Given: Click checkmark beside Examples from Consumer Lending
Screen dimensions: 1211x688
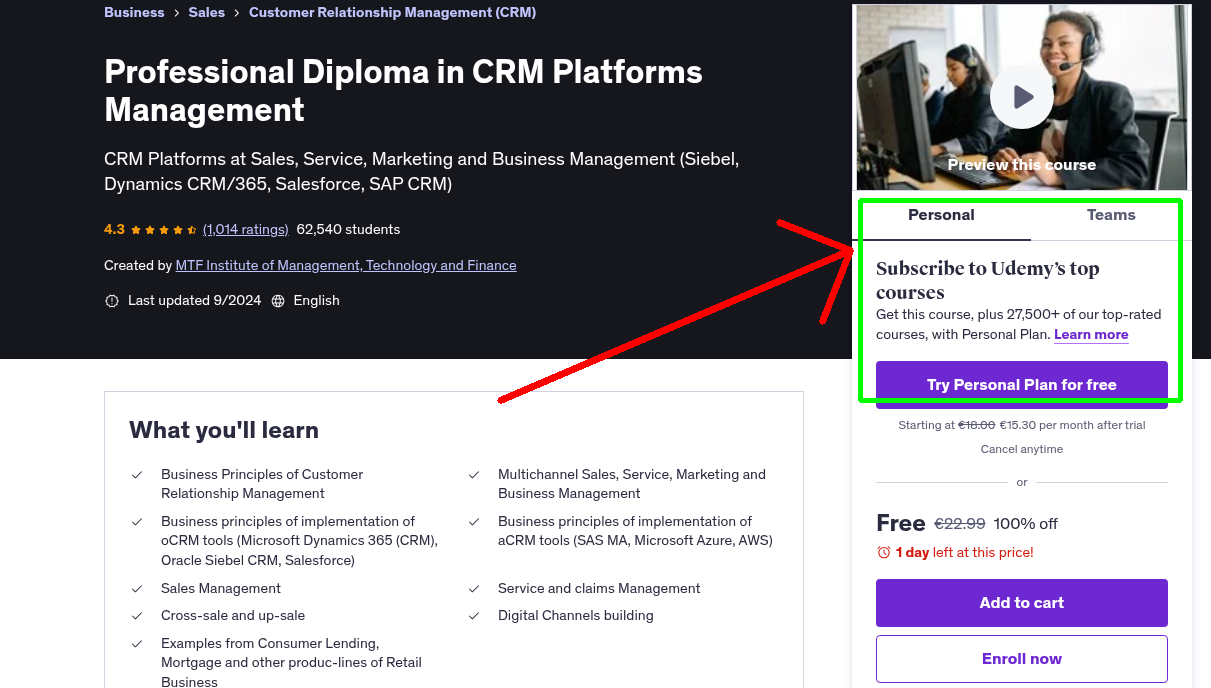Looking at the screenshot, I should click(137, 643).
